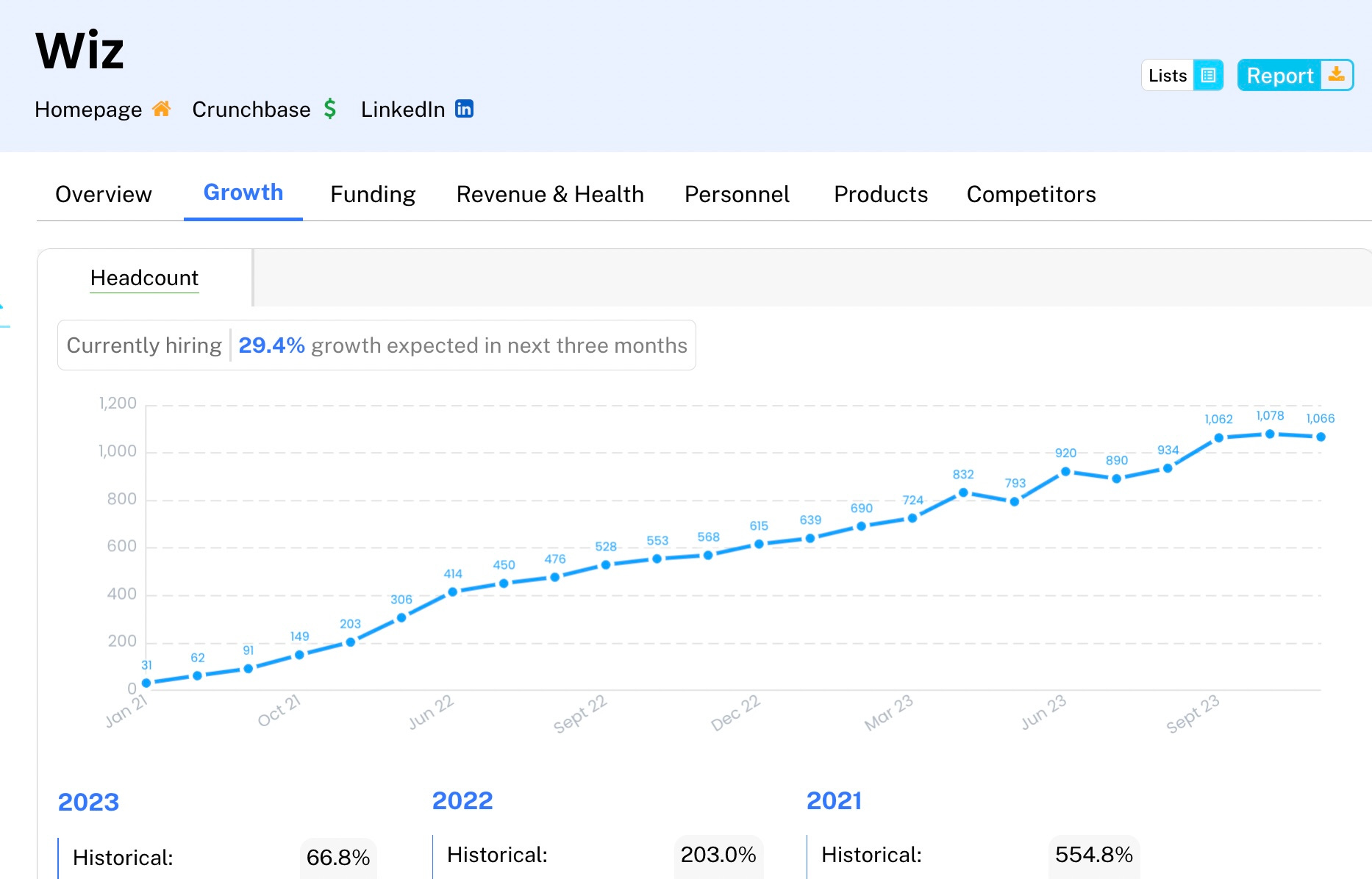Click the 1,066 last data point

(x=1321, y=437)
